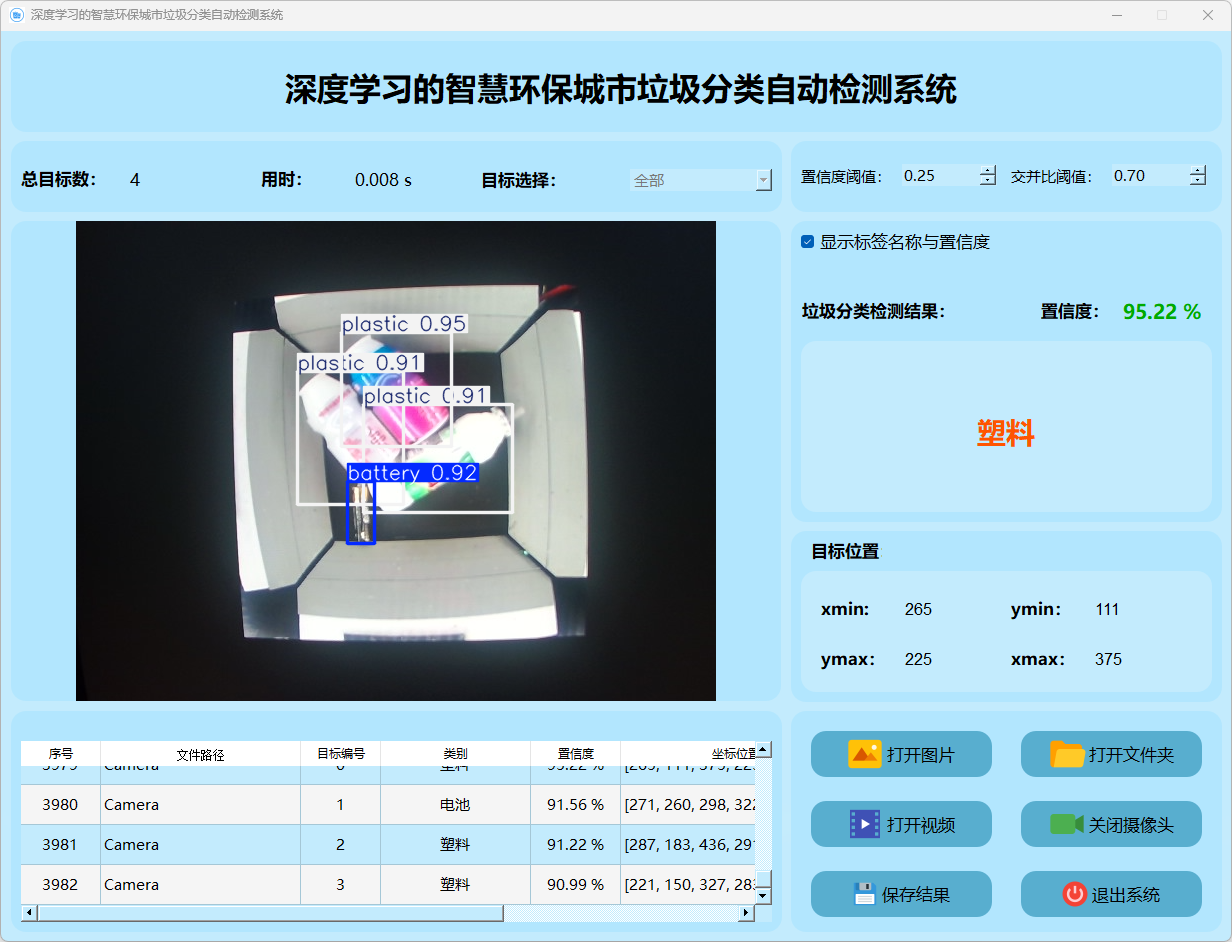The image size is (1232, 942).
Task: Click the 90.99 % confidence cell
Action: point(576,885)
